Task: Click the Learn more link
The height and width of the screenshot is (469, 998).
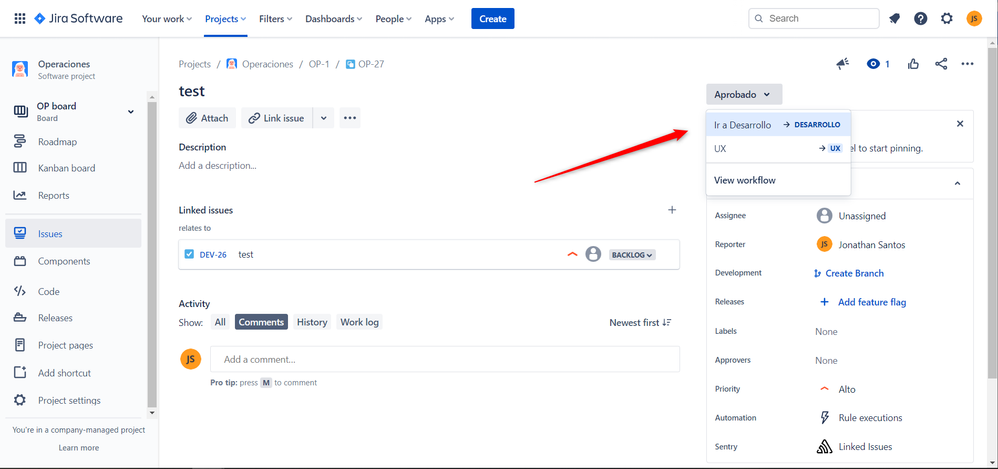Action: tap(79, 447)
